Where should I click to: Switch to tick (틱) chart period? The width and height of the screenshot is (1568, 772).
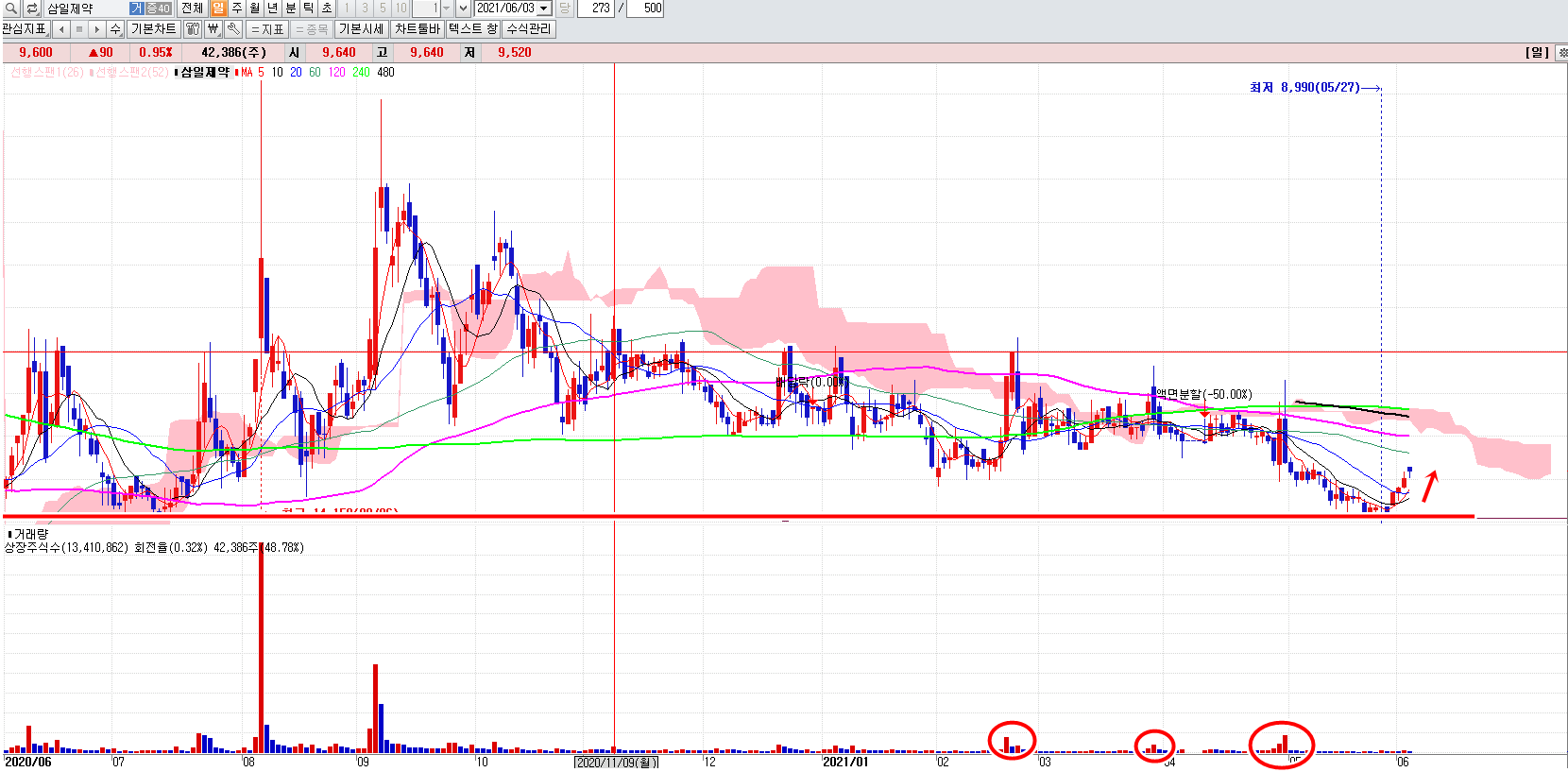[308, 8]
